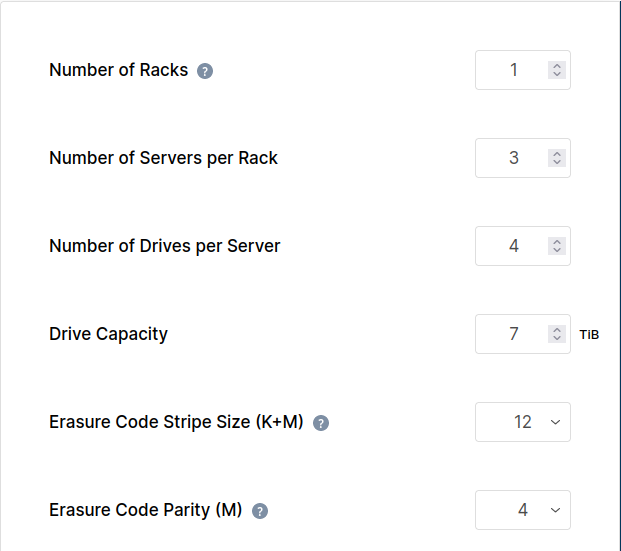Click stepper arrows on Number of Racks
Image resolution: width=621 pixels, height=551 pixels.
[x=557, y=70]
